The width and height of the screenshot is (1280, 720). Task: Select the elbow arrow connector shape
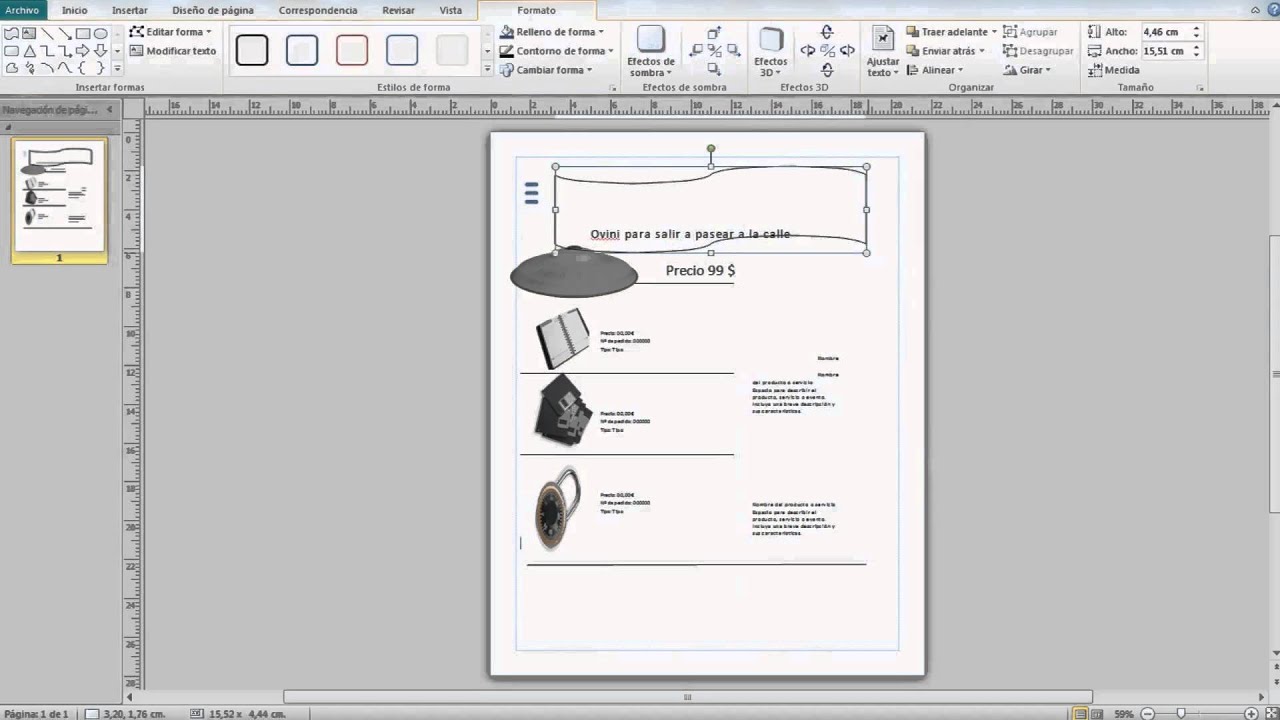65,51
